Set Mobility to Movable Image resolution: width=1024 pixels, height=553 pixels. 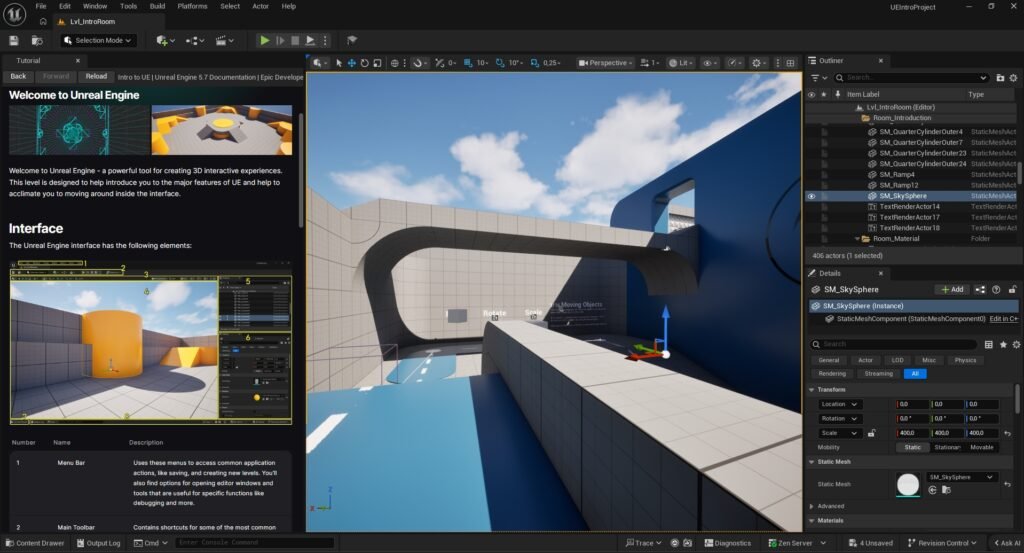click(982, 447)
